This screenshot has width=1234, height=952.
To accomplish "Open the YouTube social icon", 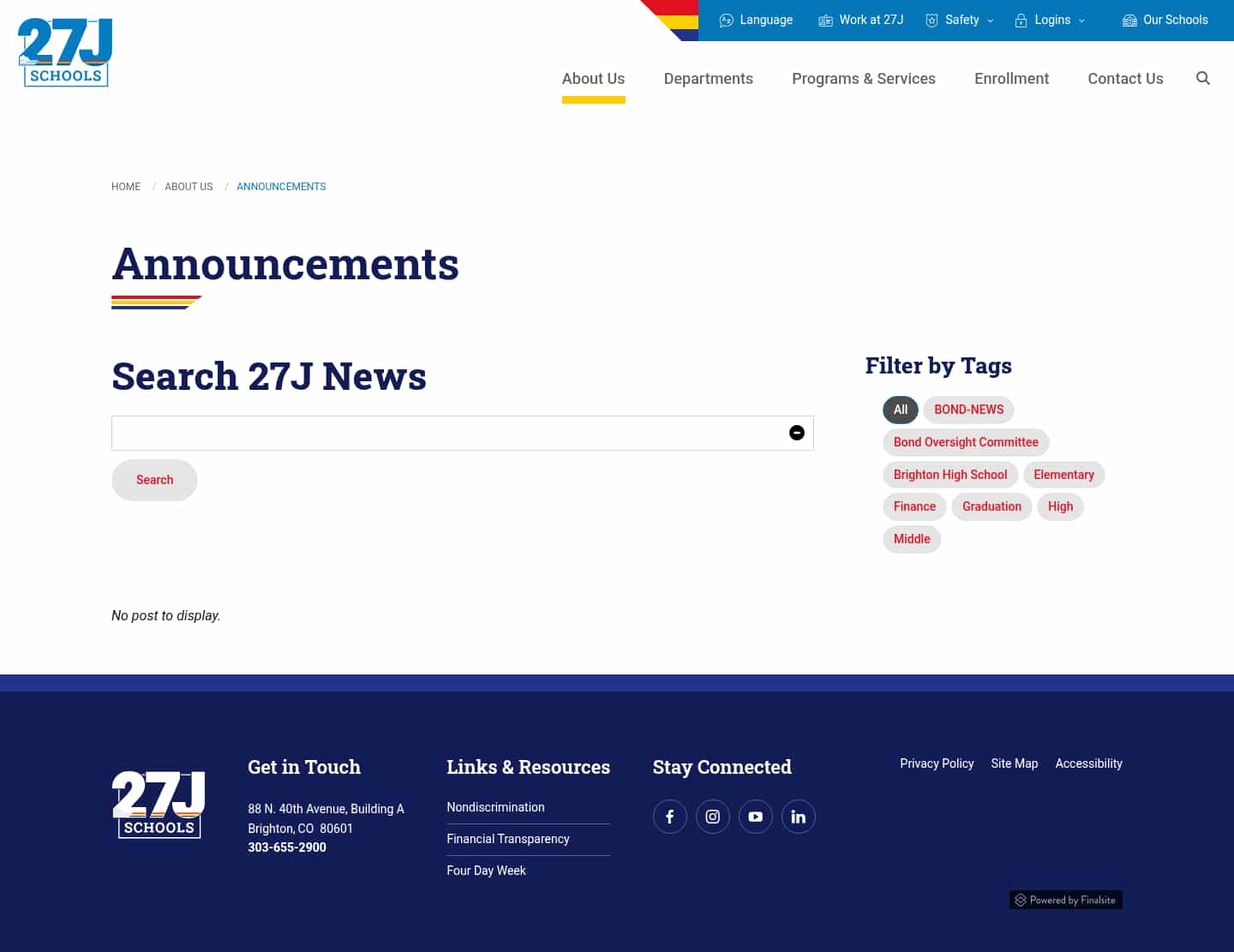I will [x=756, y=817].
